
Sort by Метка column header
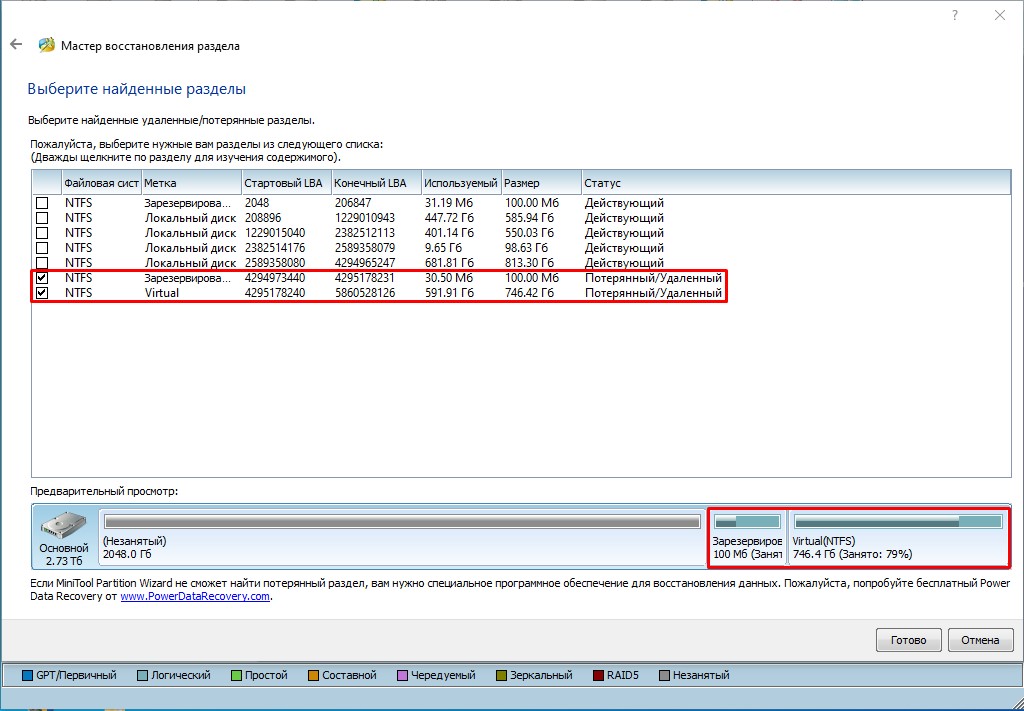tap(191, 183)
